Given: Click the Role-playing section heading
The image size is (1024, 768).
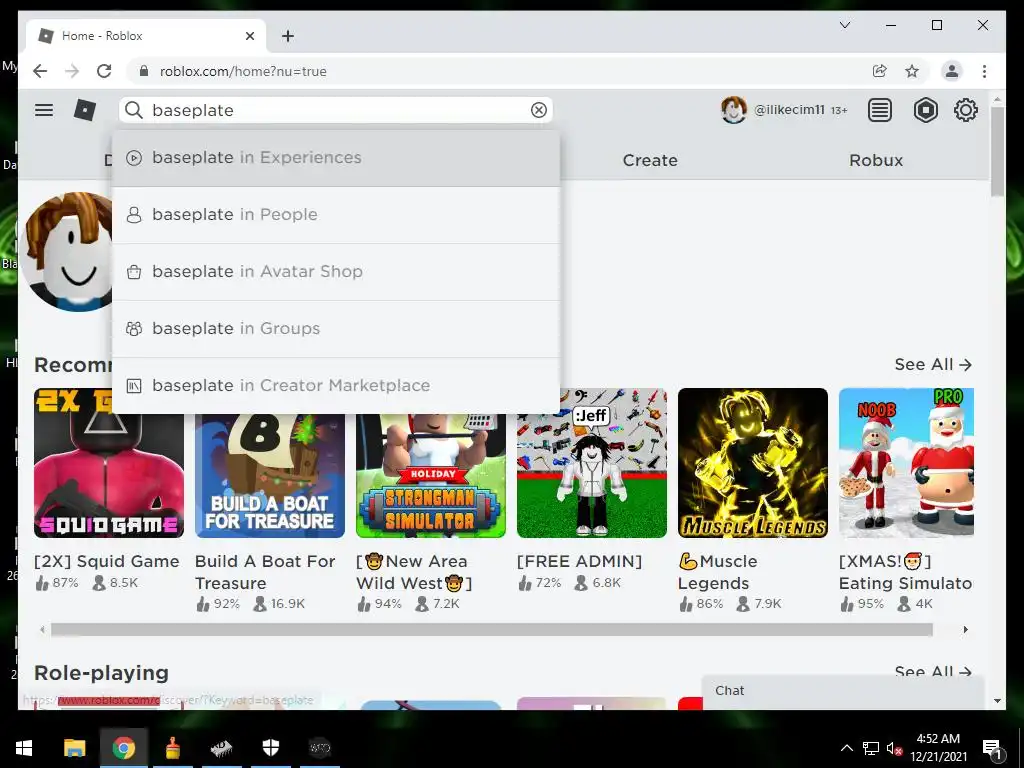Looking at the screenshot, I should [x=101, y=673].
